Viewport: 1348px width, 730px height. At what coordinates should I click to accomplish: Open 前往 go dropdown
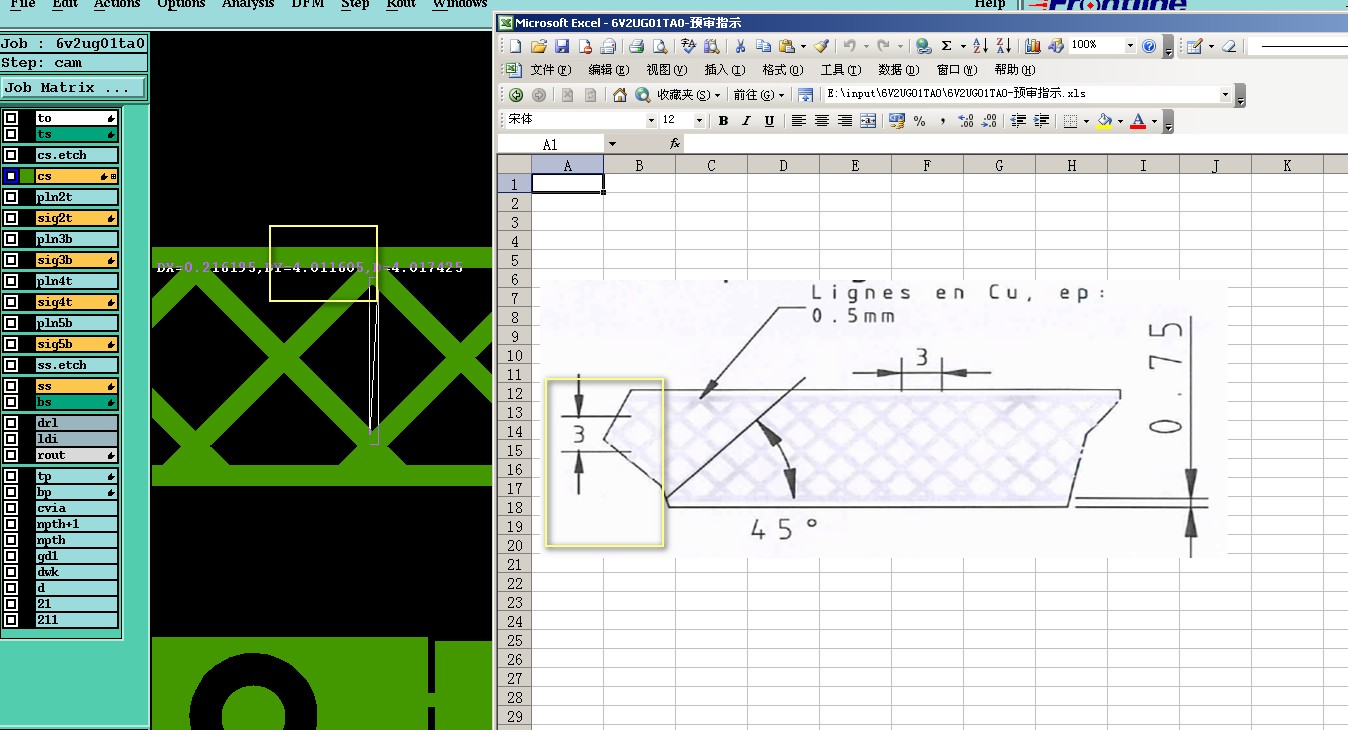coord(759,95)
